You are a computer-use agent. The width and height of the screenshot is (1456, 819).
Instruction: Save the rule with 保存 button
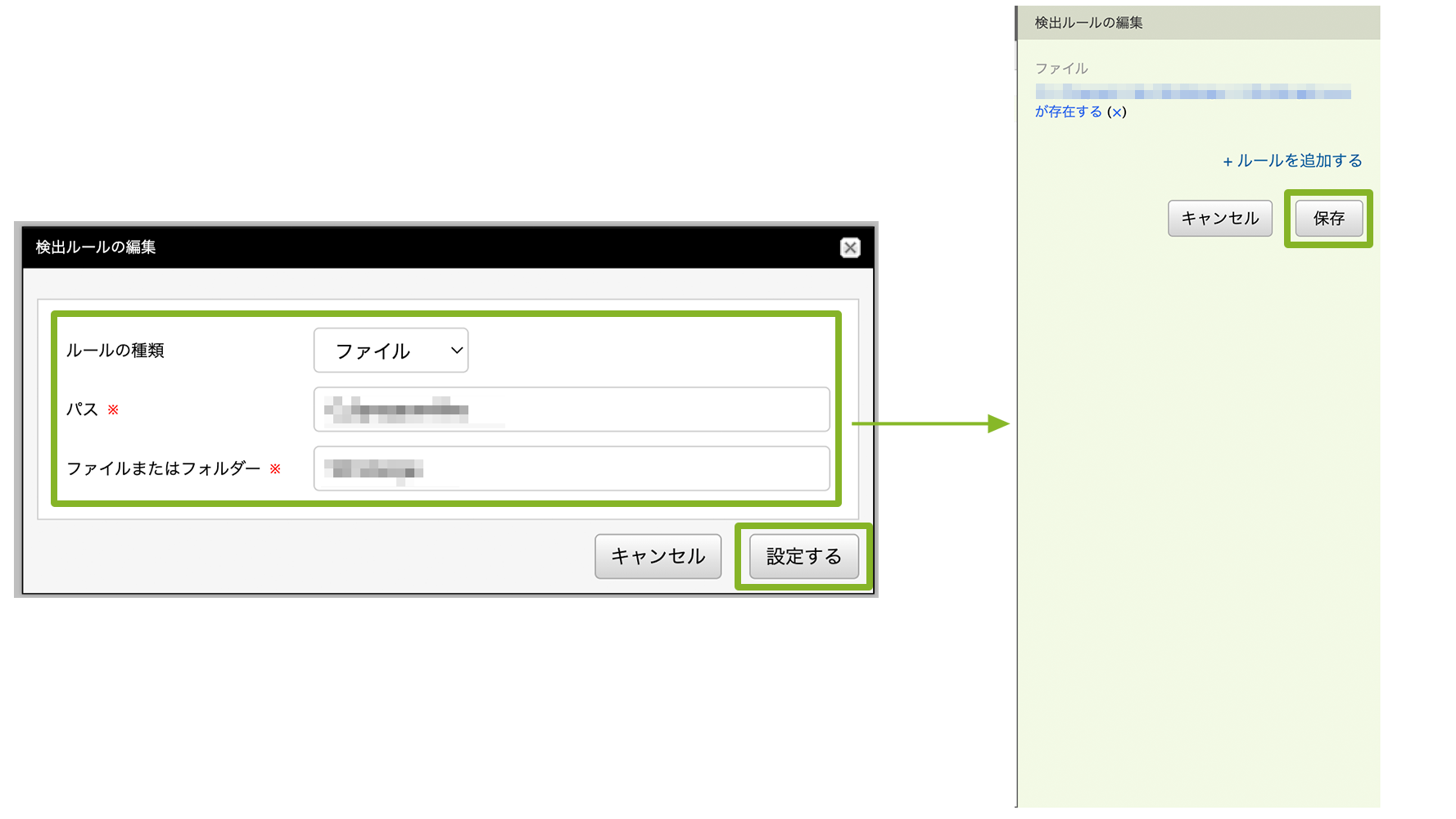1328,219
